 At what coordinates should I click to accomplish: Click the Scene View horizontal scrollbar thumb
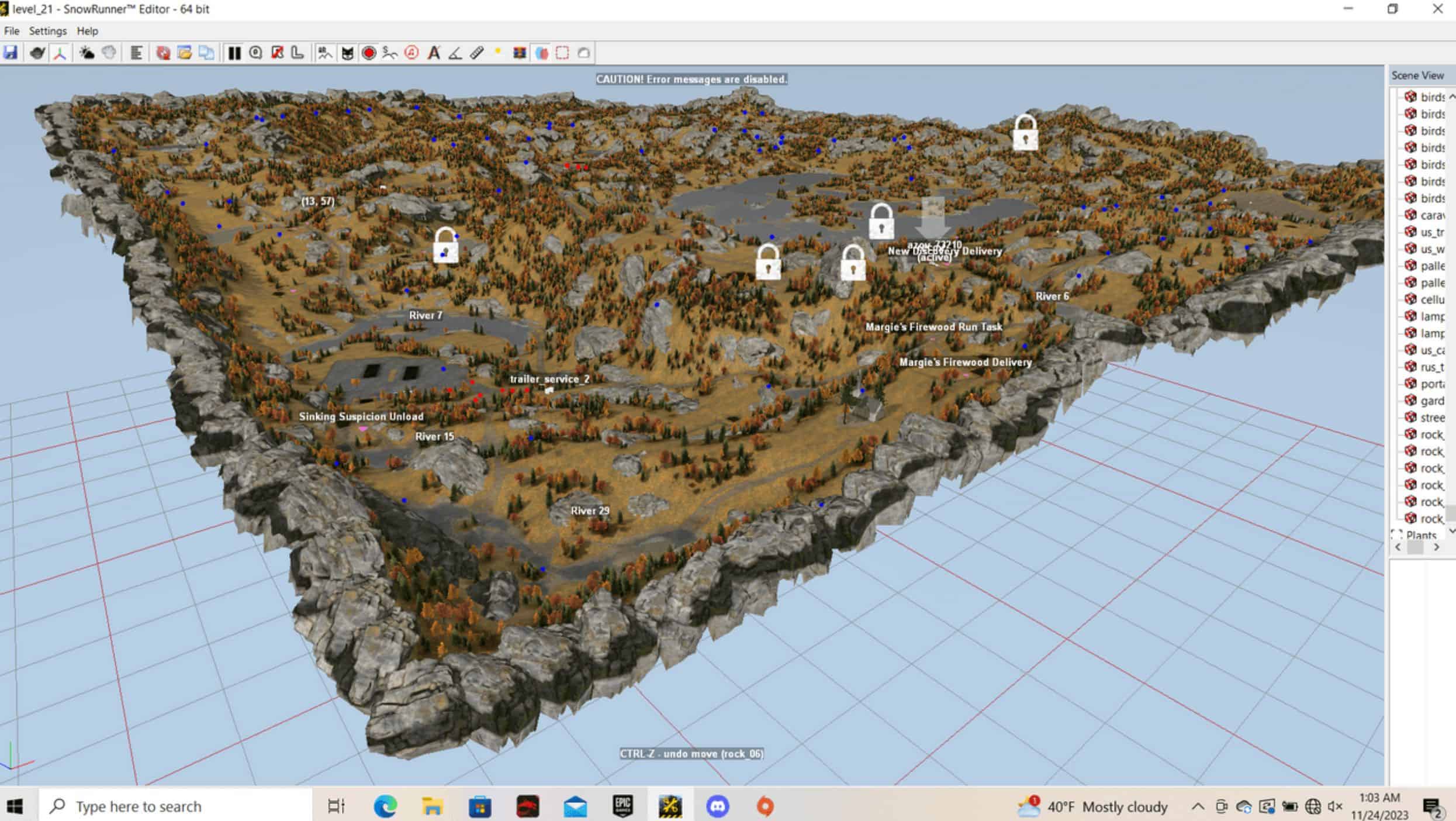tap(1415, 547)
